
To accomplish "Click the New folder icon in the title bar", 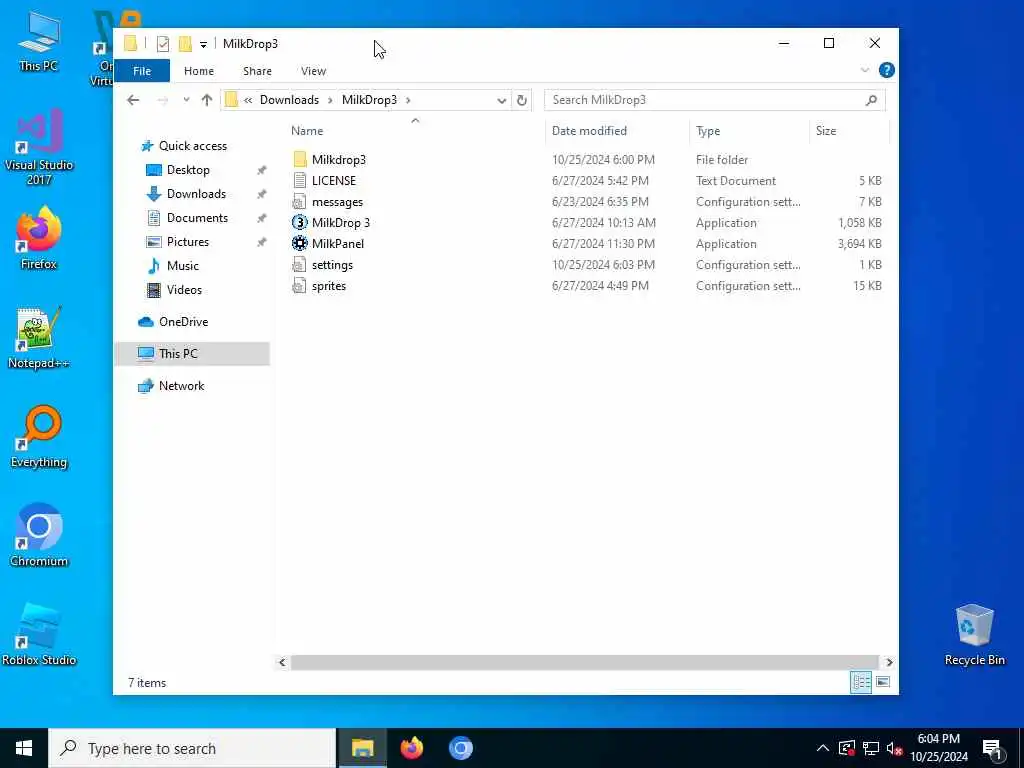I will (185, 44).
